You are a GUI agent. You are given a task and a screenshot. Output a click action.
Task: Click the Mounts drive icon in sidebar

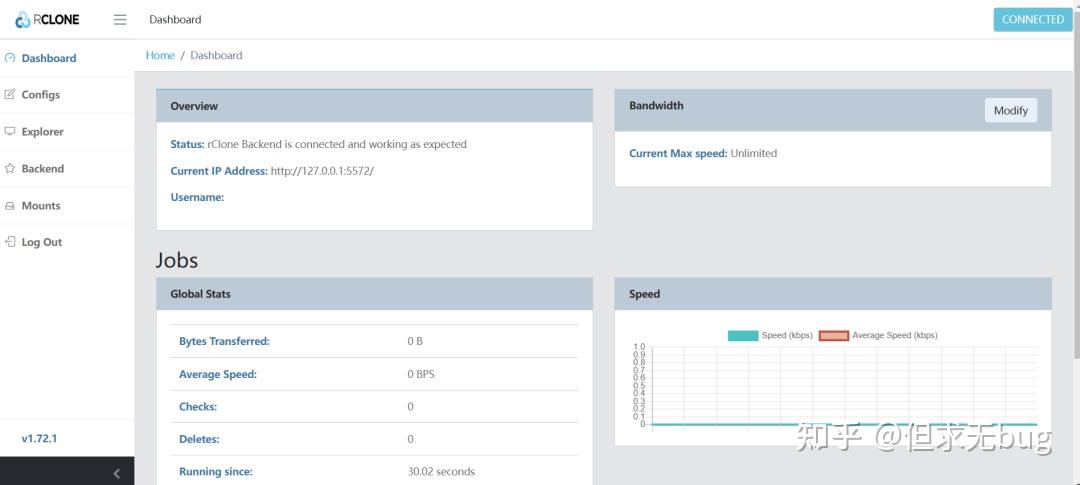click(10, 205)
